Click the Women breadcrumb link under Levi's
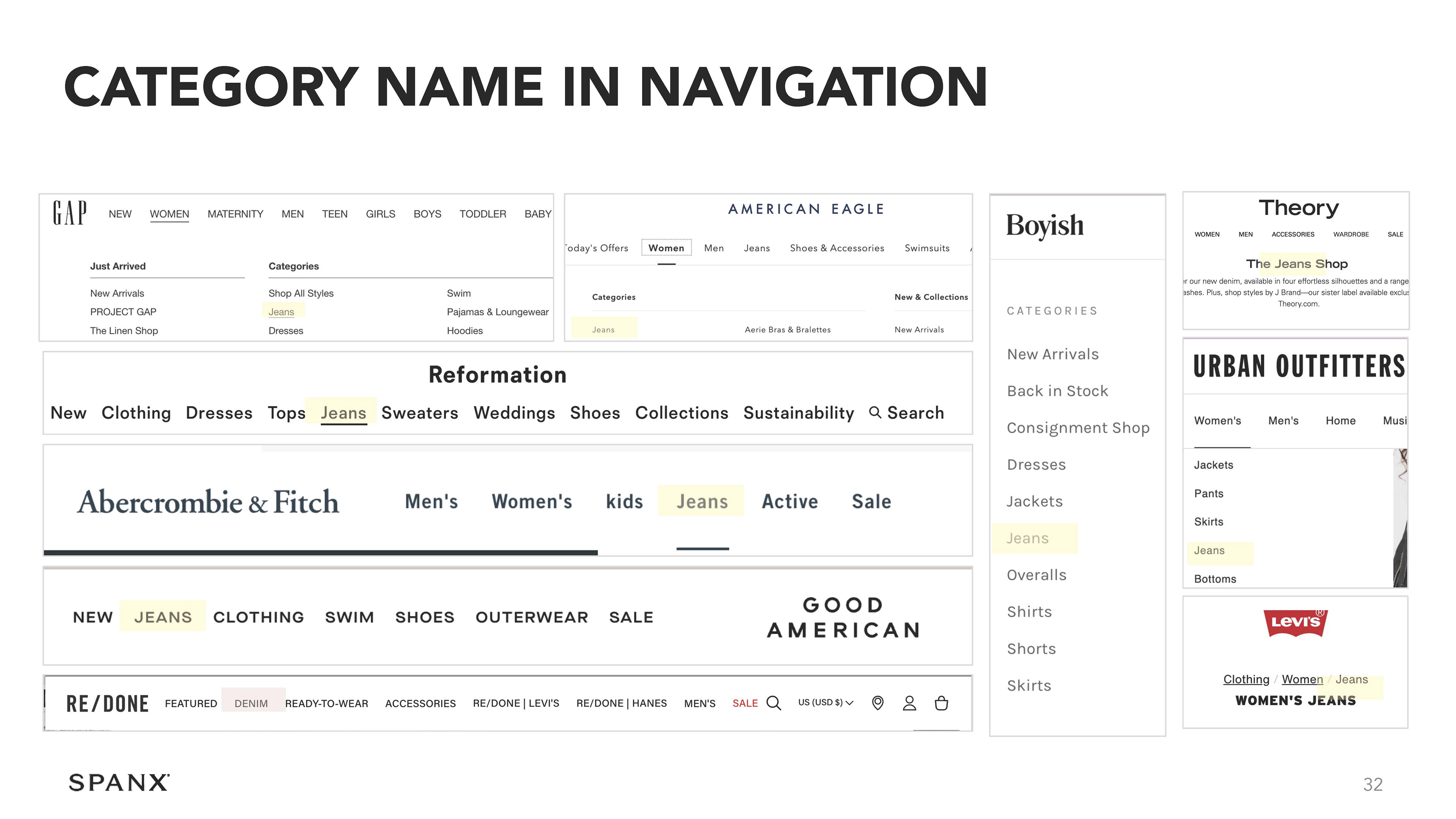The height and width of the screenshot is (819, 1456). tap(1302, 679)
